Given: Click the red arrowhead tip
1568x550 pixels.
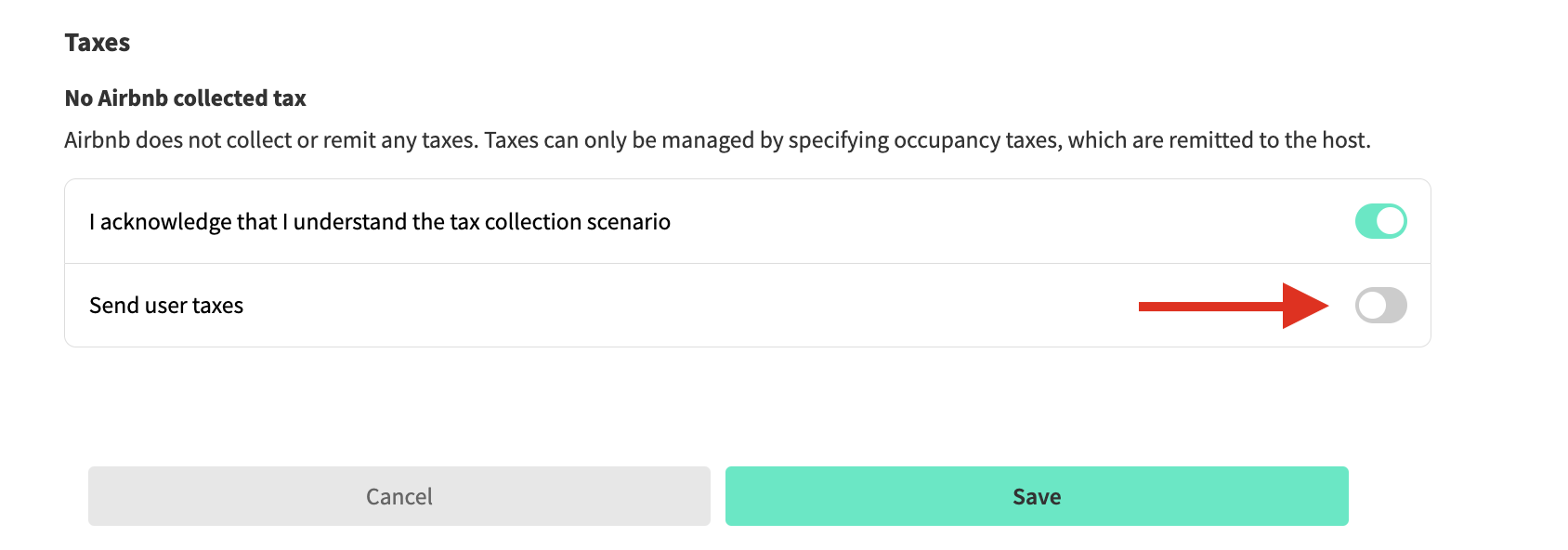Looking at the screenshot, I should coord(1323,306).
